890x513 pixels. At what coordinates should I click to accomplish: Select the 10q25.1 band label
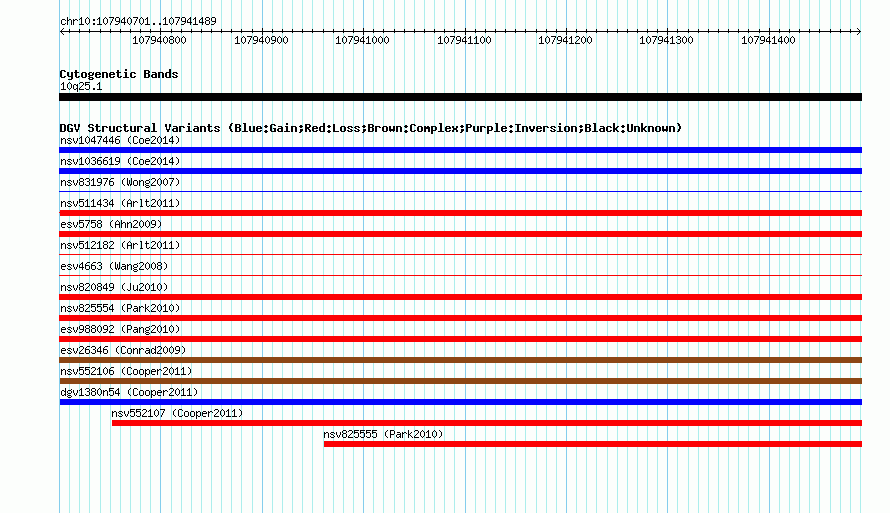point(81,86)
